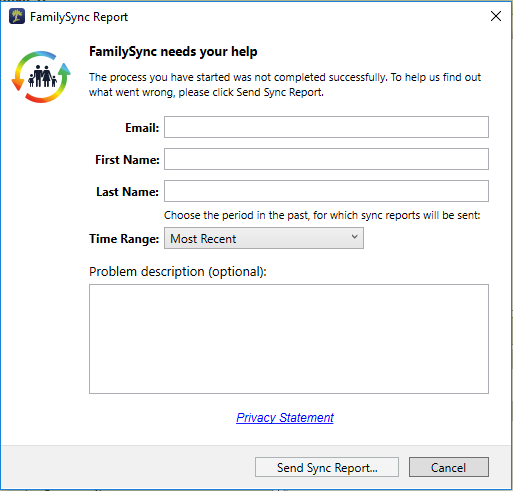This screenshot has width=513, height=491.
Task: Click the Email label
Action: pos(142,128)
